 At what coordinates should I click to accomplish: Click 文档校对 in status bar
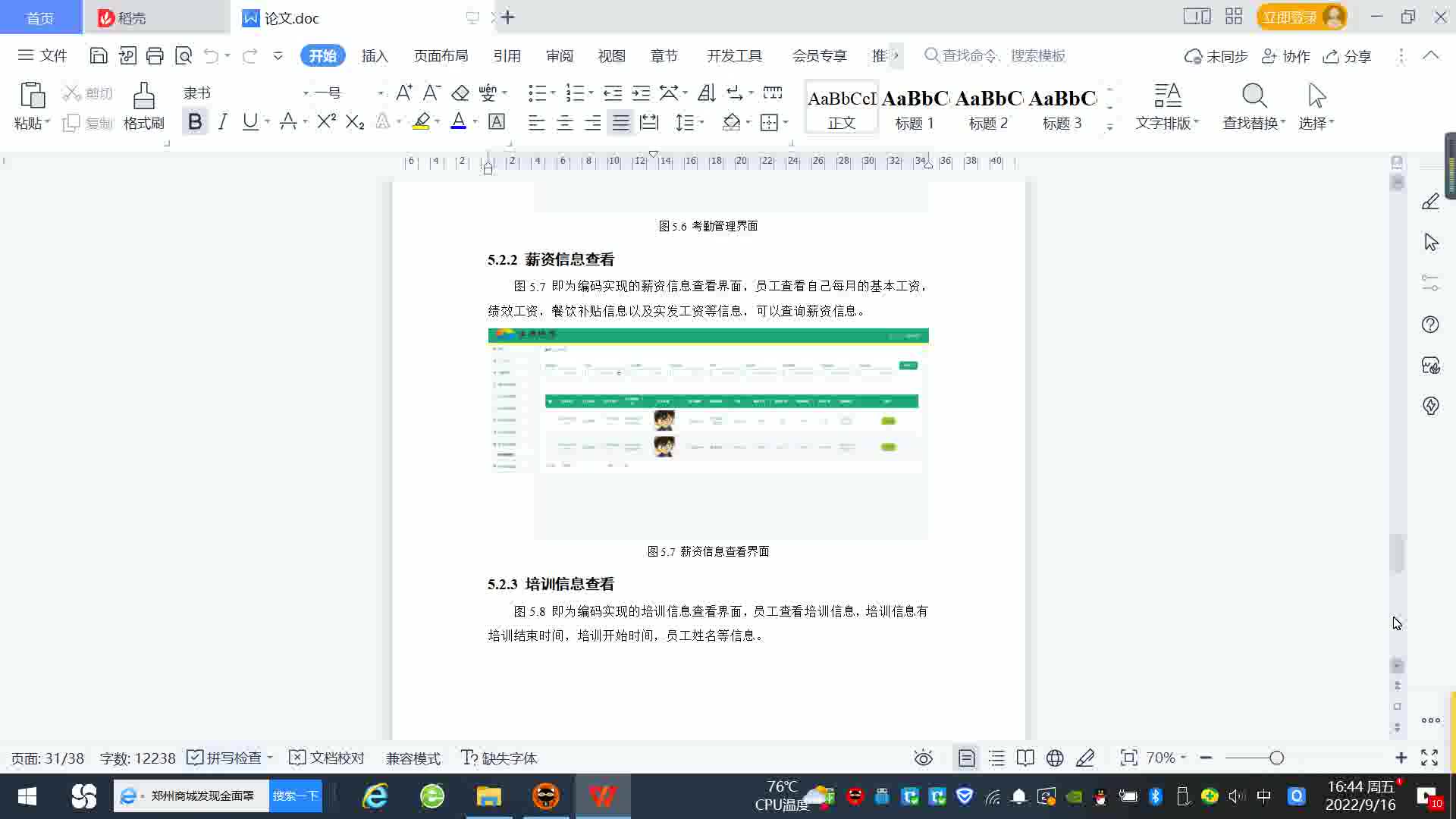click(x=327, y=758)
